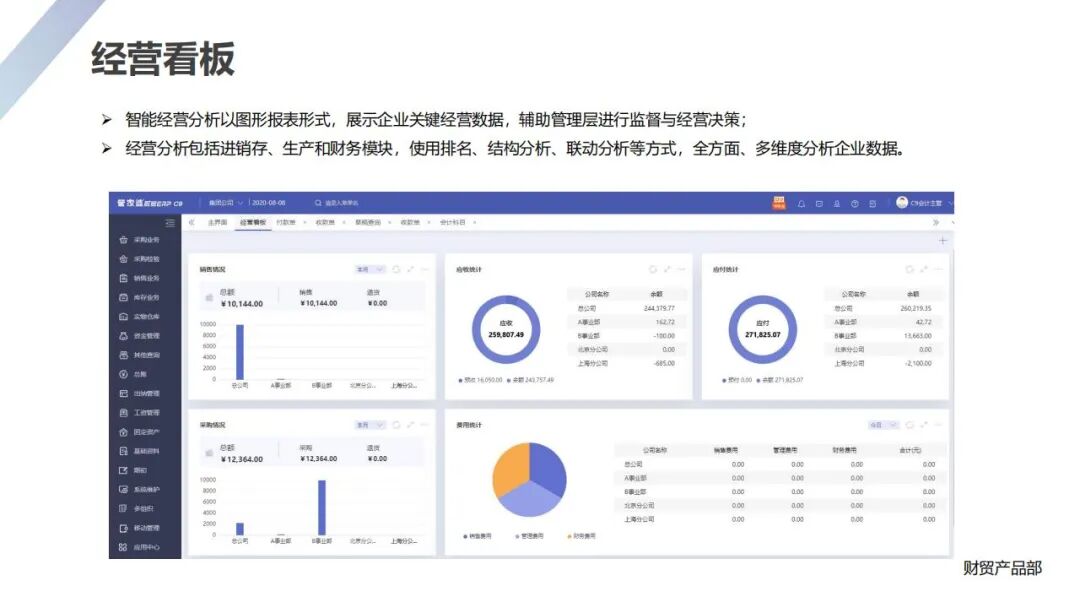Toggle the 销售费用 legend item
Screen dimensions: 1080x608
(478, 536)
